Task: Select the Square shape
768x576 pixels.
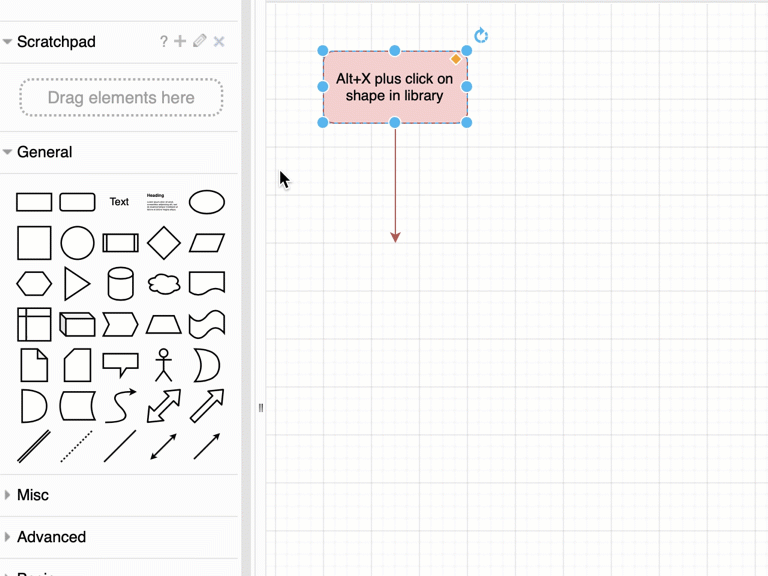Action: (x=34, y=243)
